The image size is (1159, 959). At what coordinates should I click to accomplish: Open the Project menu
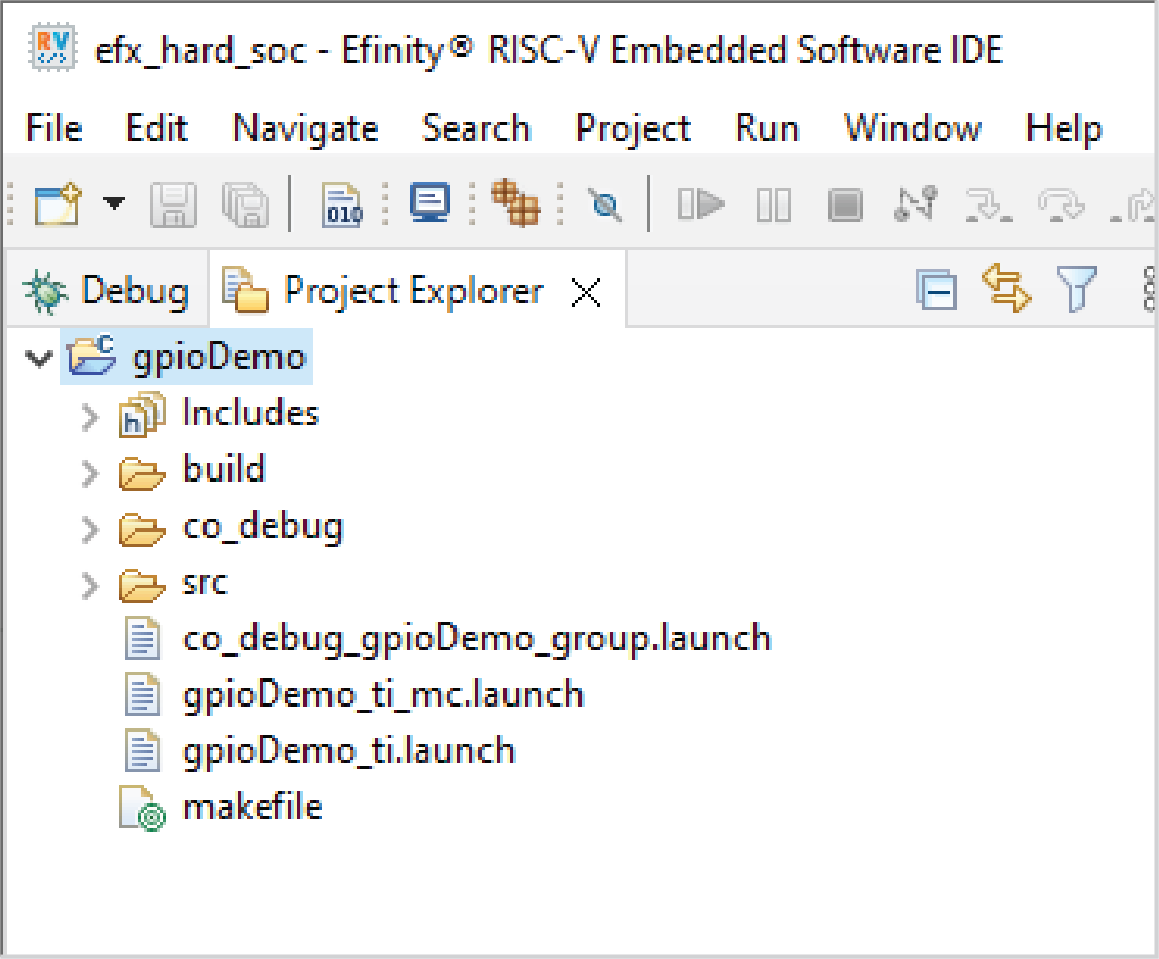click(x=633, y=129)
